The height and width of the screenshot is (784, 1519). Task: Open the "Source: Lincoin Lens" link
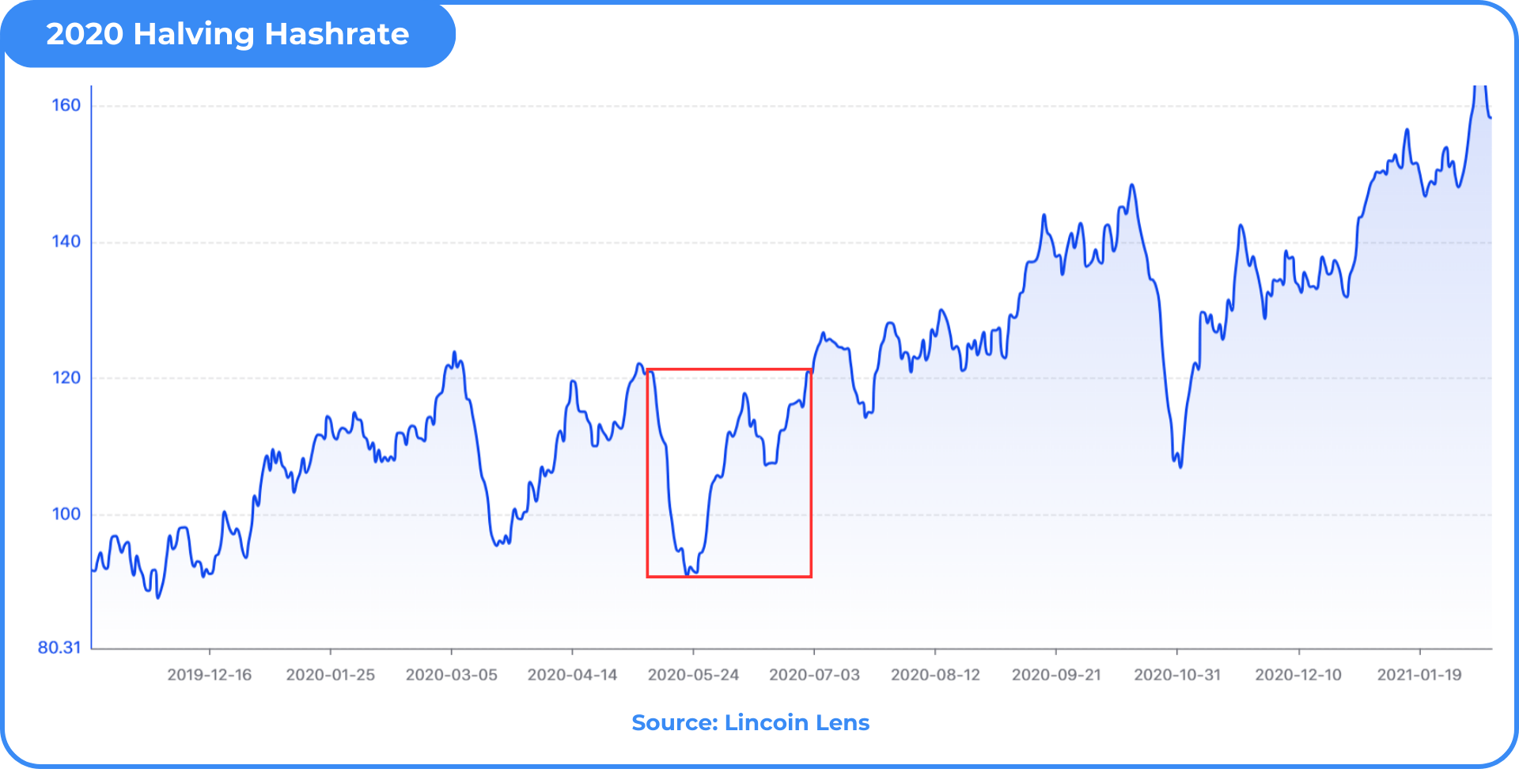(x=750, y=722)
